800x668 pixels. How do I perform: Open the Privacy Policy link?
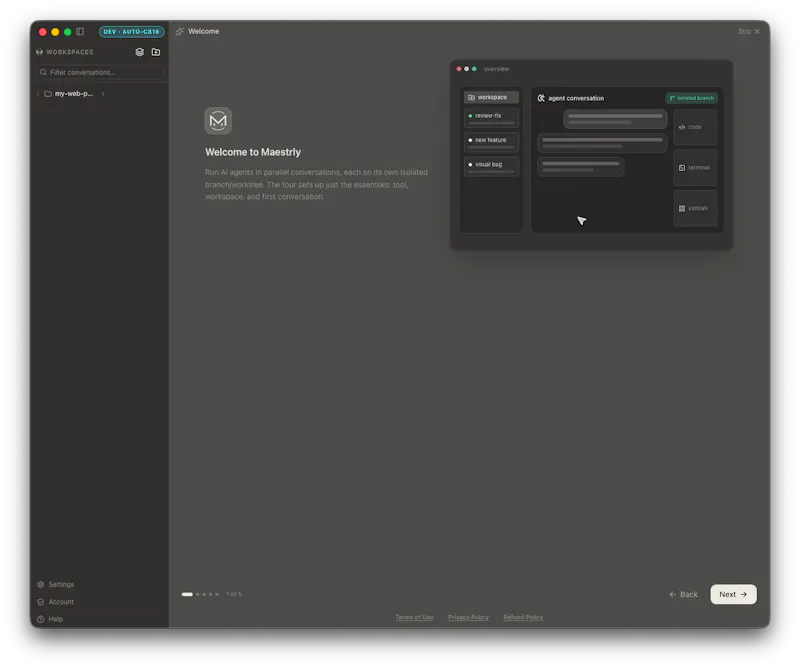click(x=468, y=617)
